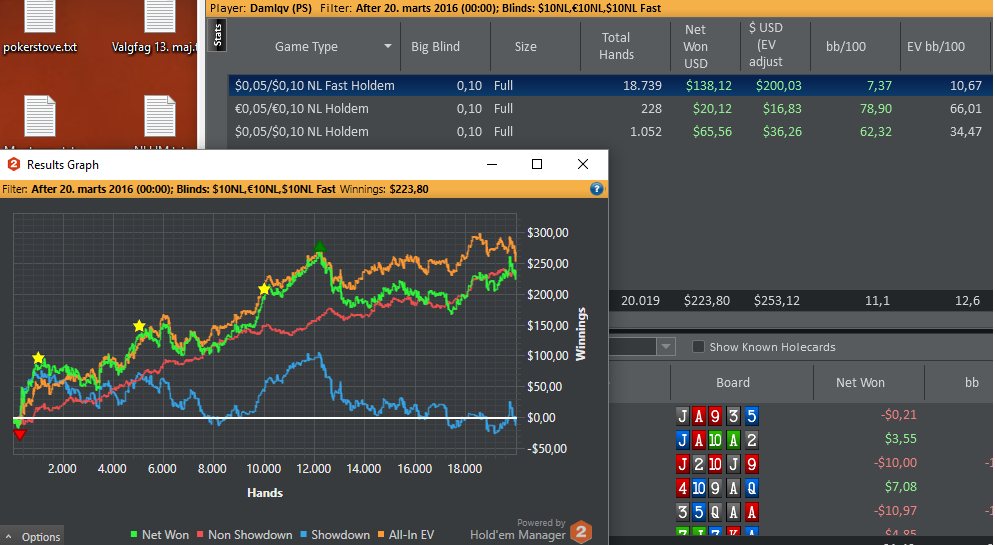Select hand with board J 2 10 J 9

pos(717,464)
